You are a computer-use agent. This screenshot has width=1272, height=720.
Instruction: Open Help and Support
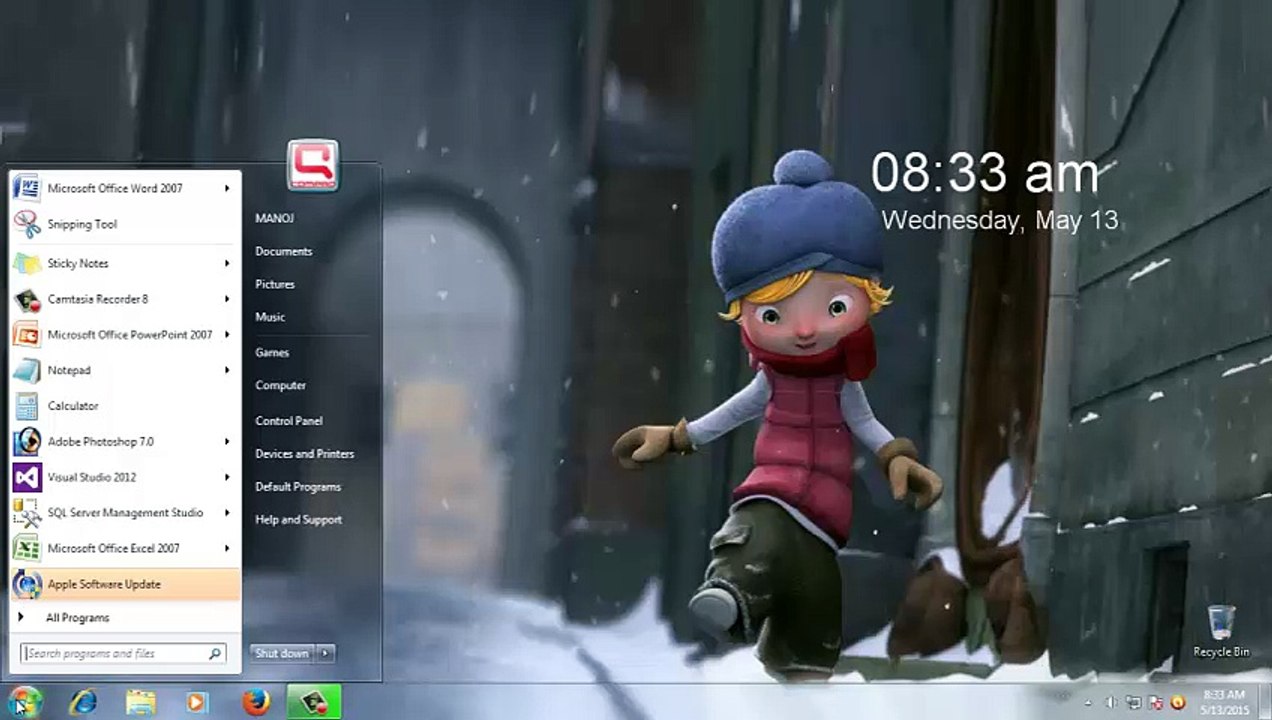click(298, 520)
